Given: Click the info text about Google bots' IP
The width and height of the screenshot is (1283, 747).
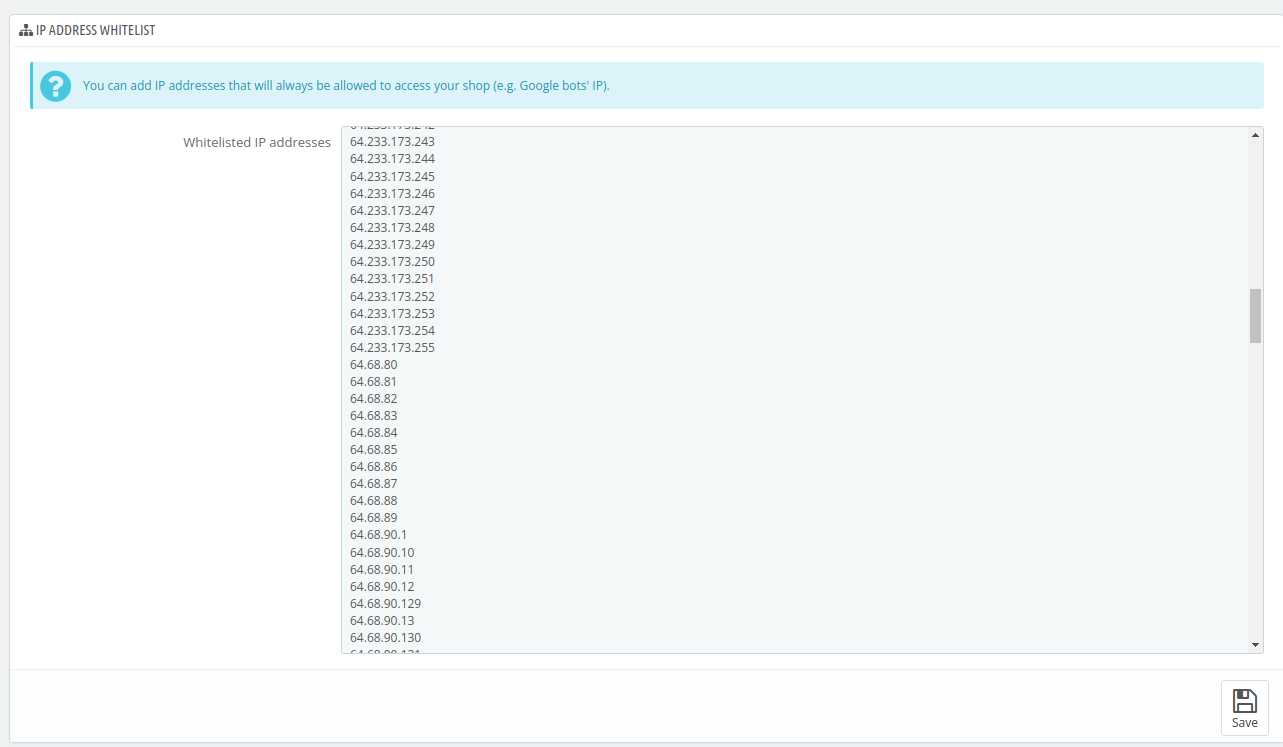Looking at the screenshot, I should point(346,86).
